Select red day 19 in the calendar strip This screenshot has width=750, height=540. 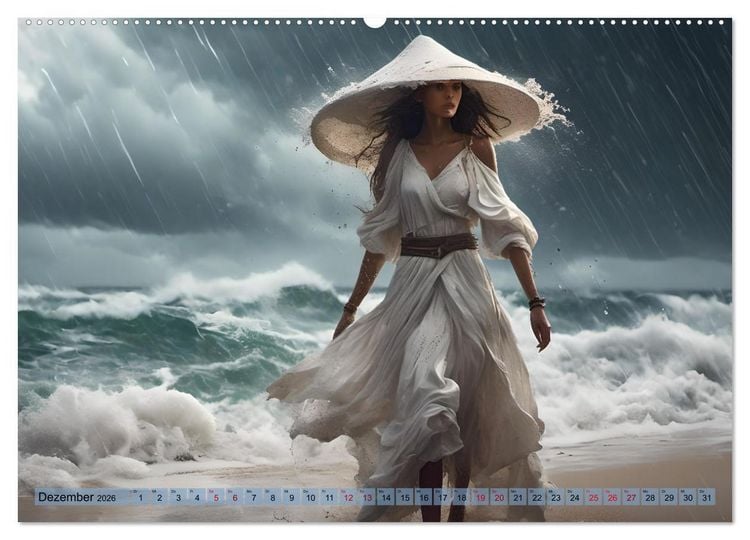480,496
